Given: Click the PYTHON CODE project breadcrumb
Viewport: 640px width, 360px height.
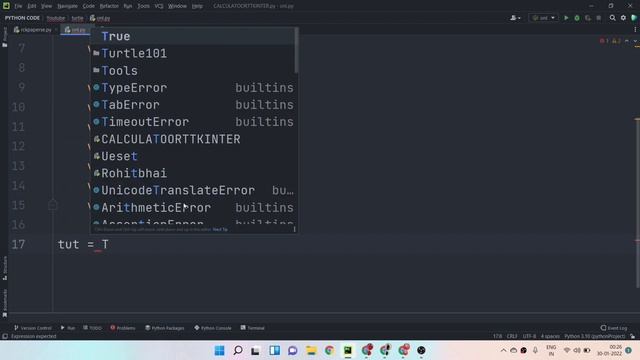Looking at the screenshot, I should click(22, 18).
